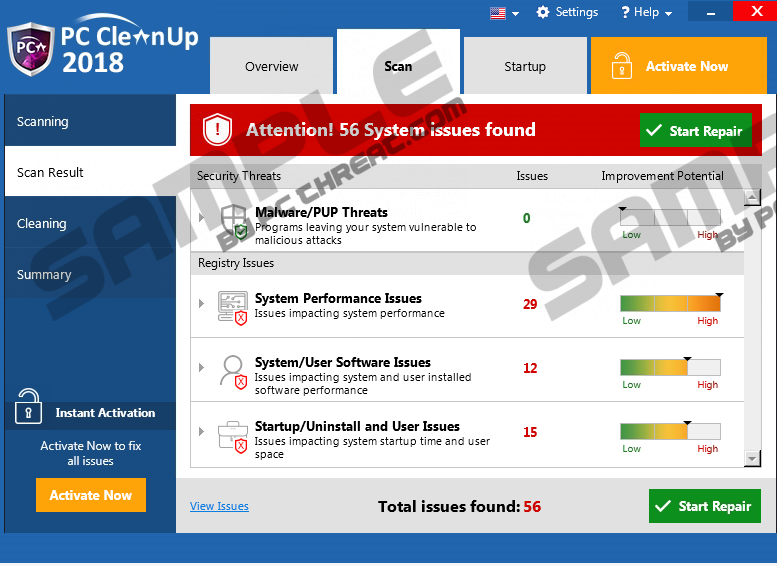Open Settings with the gear icon

[x=567, y=12]
